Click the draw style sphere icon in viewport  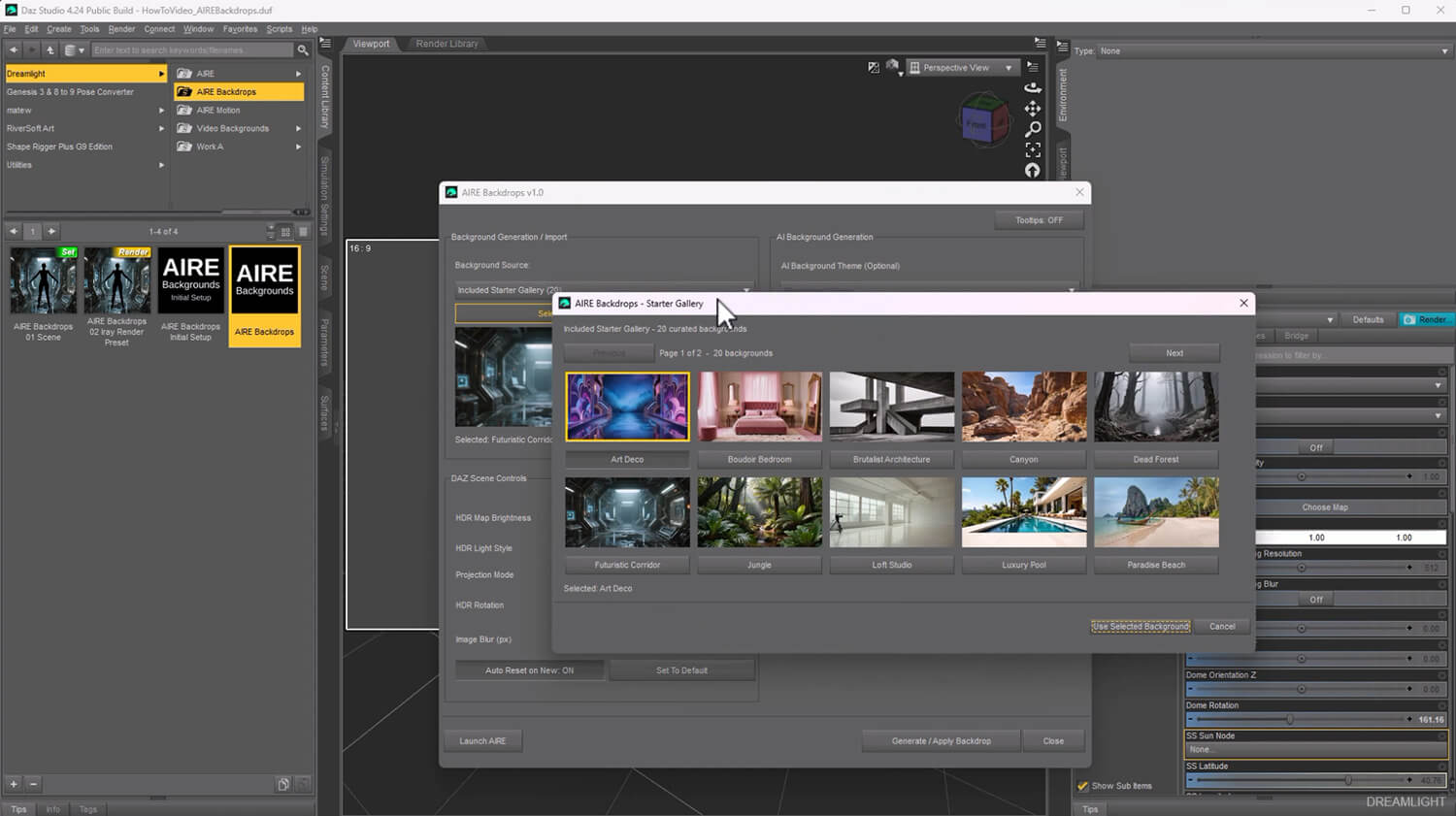tap(892, 66)
